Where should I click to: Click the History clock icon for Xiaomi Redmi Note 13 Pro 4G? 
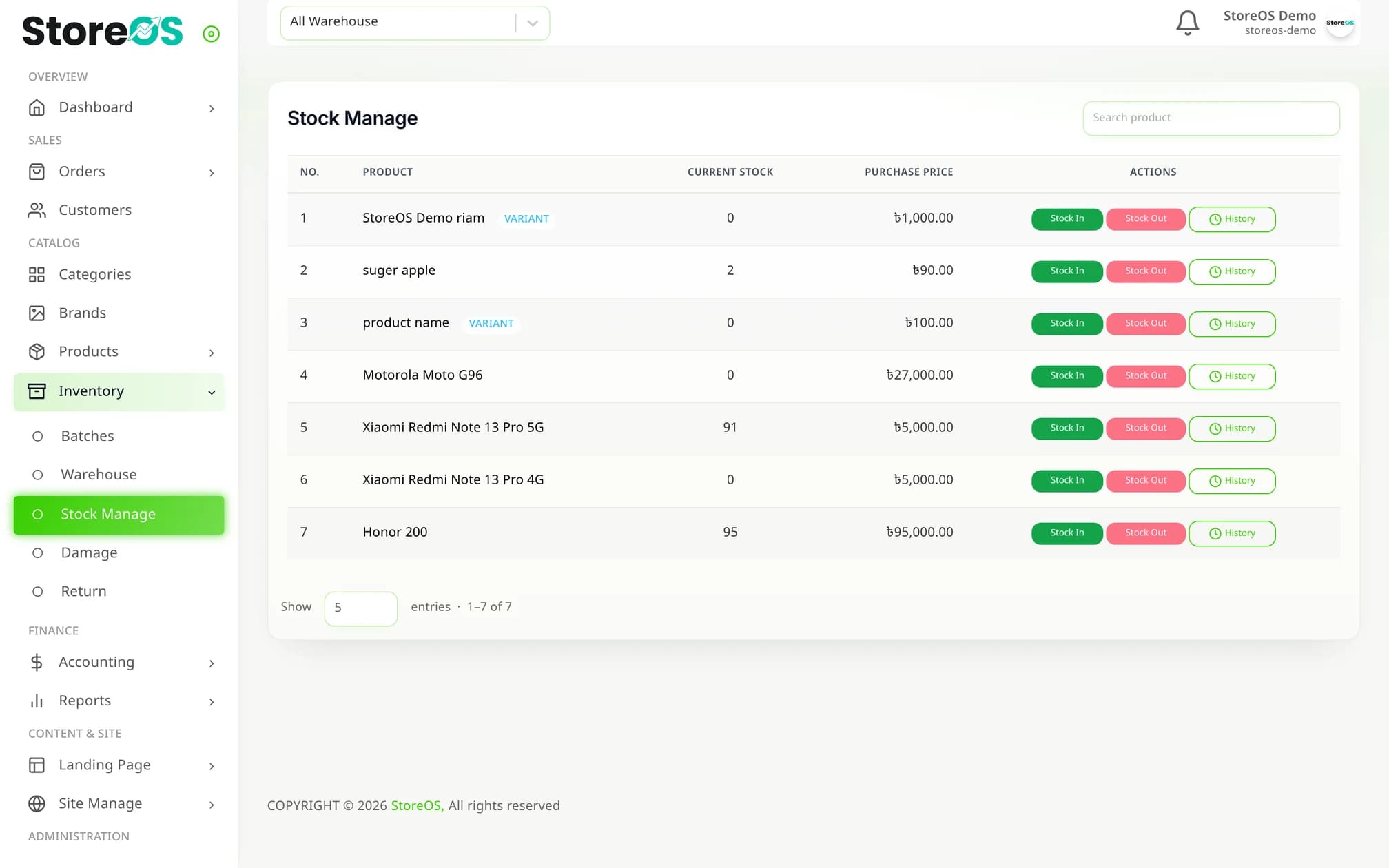[1215, 481]
